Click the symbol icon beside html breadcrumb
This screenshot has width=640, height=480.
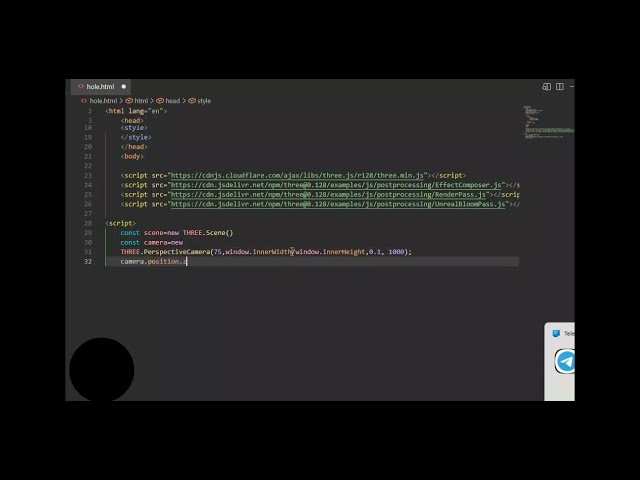point(129,101)
